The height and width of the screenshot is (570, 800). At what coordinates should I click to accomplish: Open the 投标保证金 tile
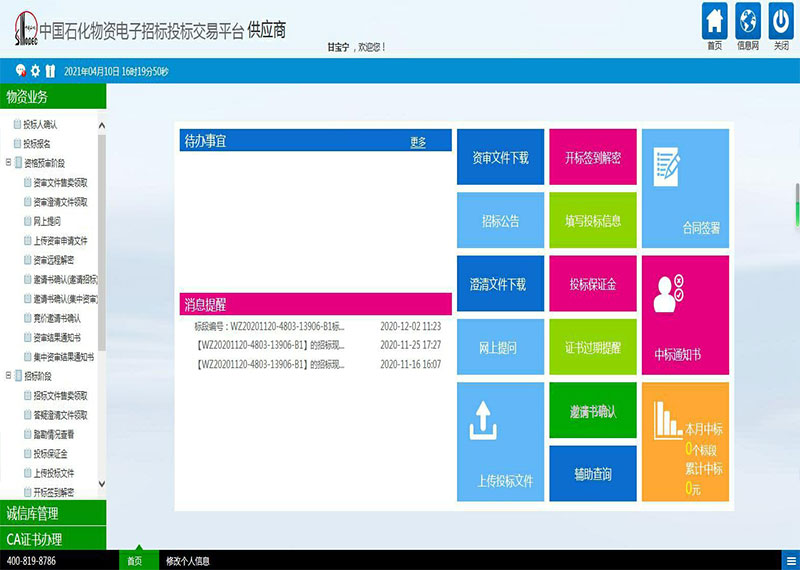point(593,283)
